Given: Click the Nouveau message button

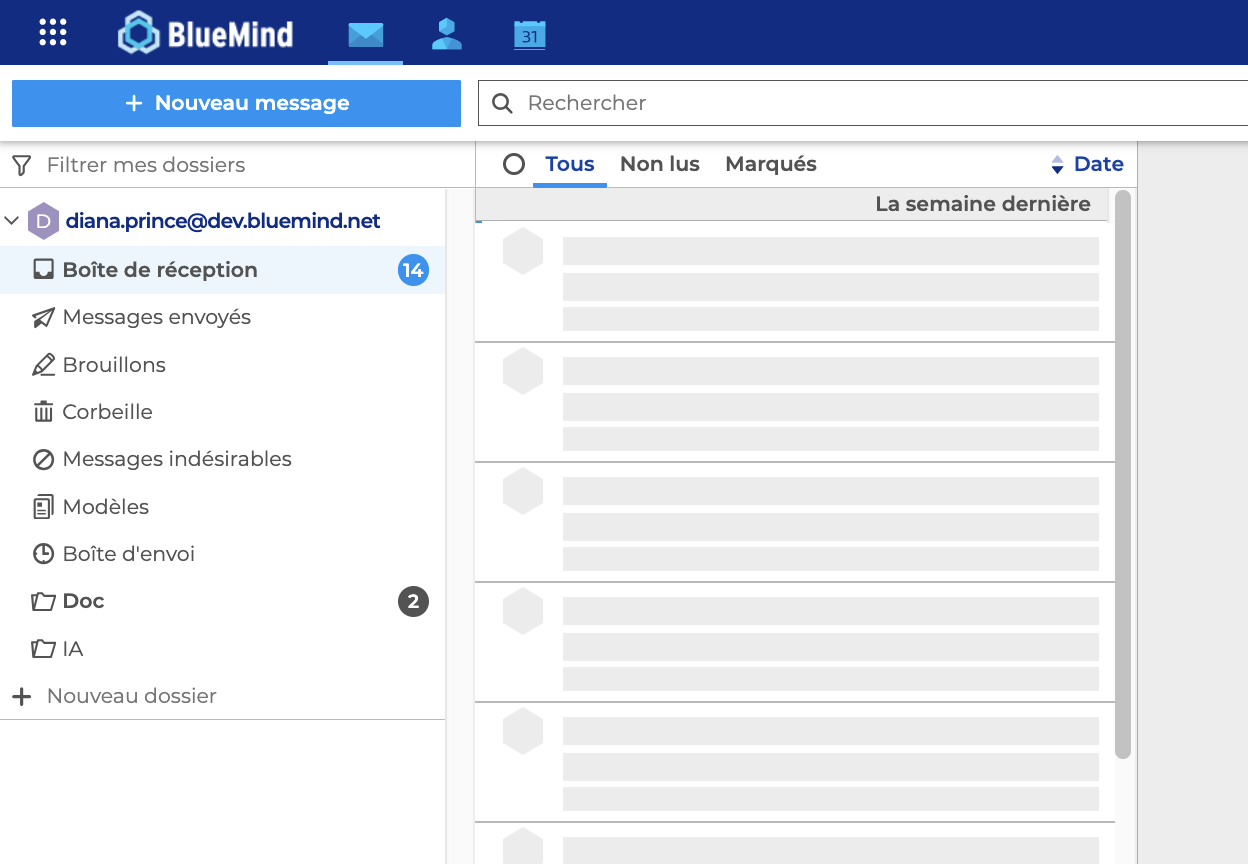Looking at the screenshot, I should tap(236, 103).
